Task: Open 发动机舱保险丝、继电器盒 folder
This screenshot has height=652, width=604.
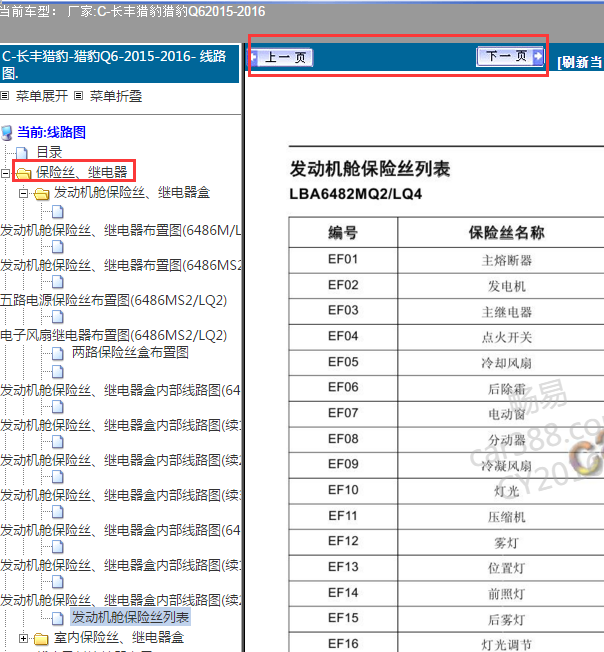Action: [x=132, y=192]
